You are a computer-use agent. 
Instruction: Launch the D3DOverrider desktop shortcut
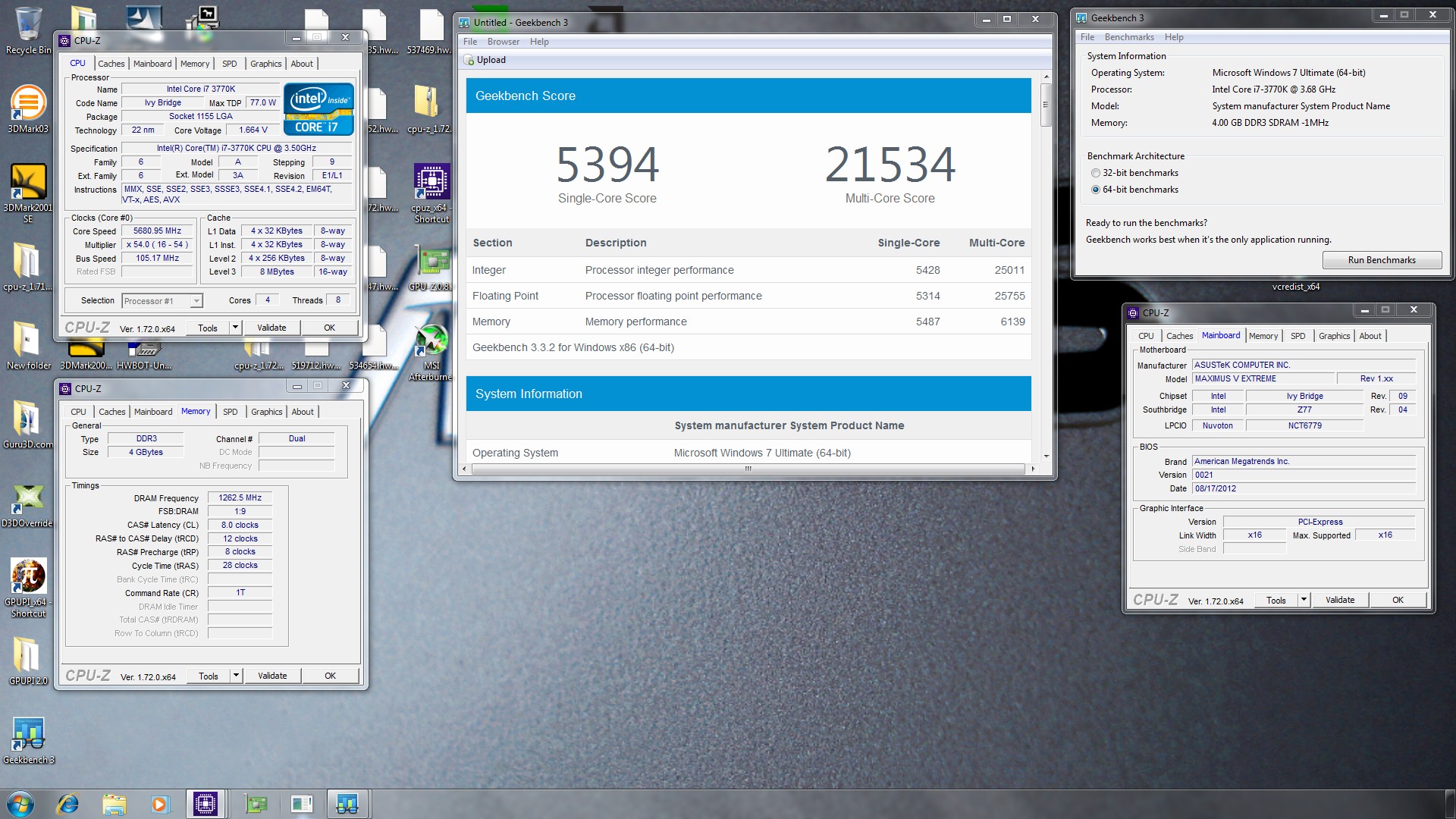[28, 504]
